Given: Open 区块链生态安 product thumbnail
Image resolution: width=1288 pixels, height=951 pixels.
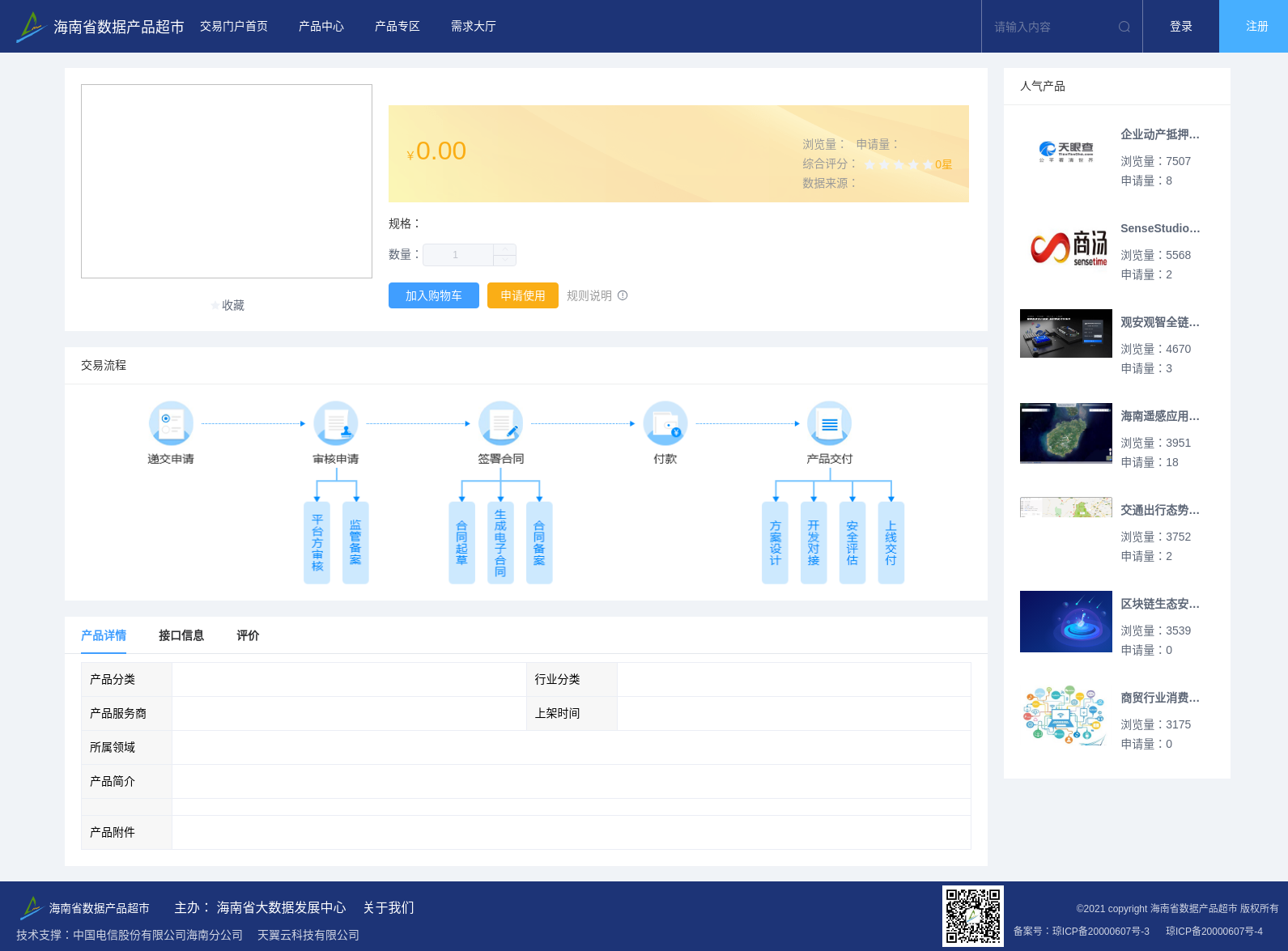Looking at the screenshot, I should coord(1066,622).
